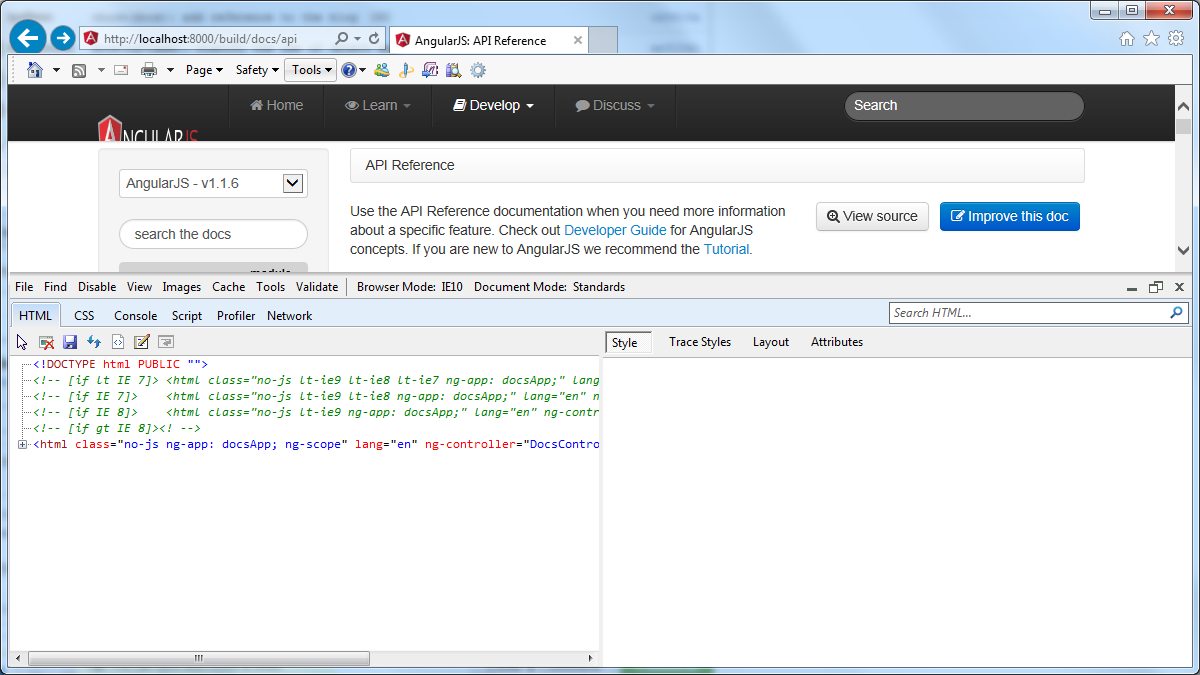
Task: Open the Discuss navbar dropdown
Action: click(x=615, y=105)
